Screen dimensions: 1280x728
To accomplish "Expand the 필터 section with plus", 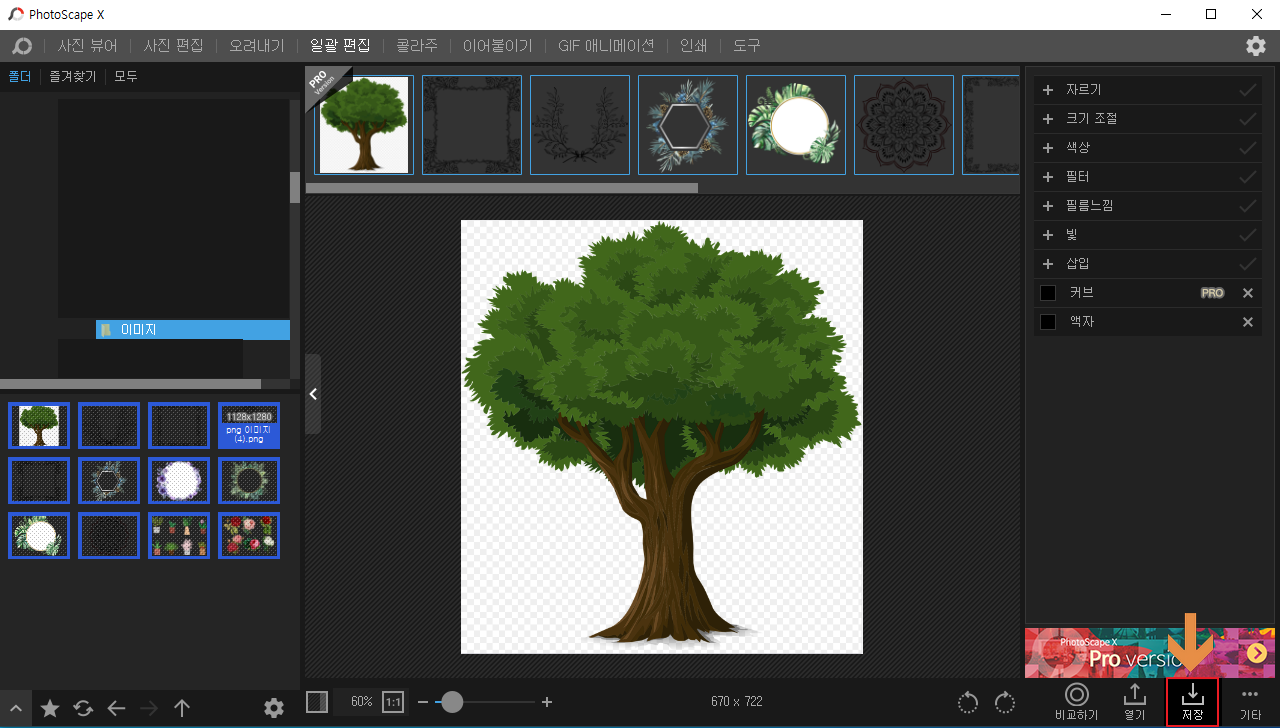I will [1048, 177].
